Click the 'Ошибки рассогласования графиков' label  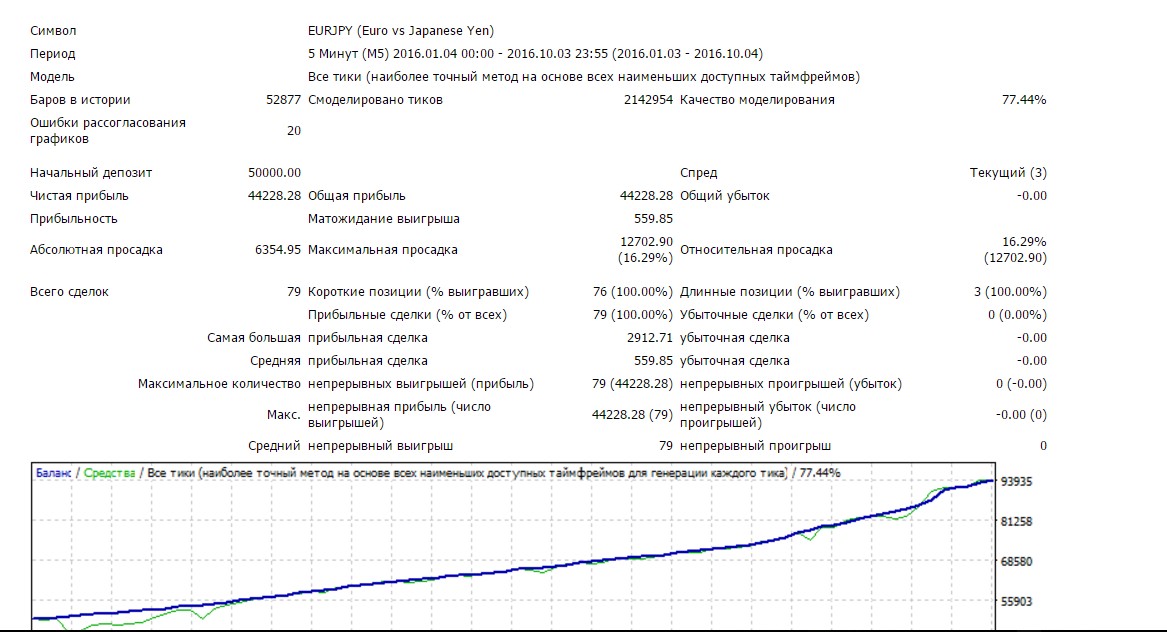tap(108, 131)
